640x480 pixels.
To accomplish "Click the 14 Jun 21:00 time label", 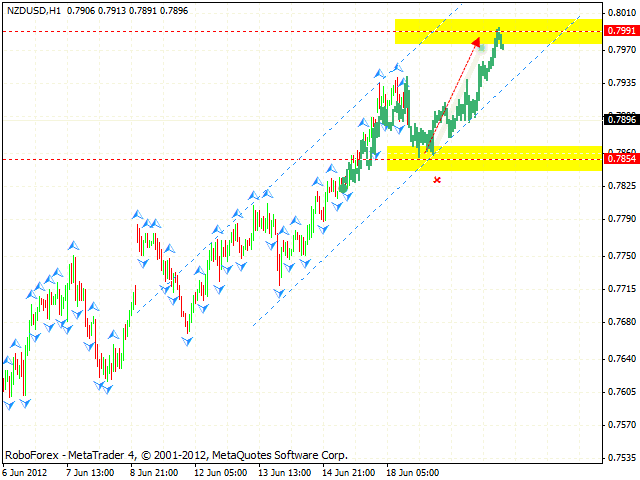I will [x=349, y=472].
